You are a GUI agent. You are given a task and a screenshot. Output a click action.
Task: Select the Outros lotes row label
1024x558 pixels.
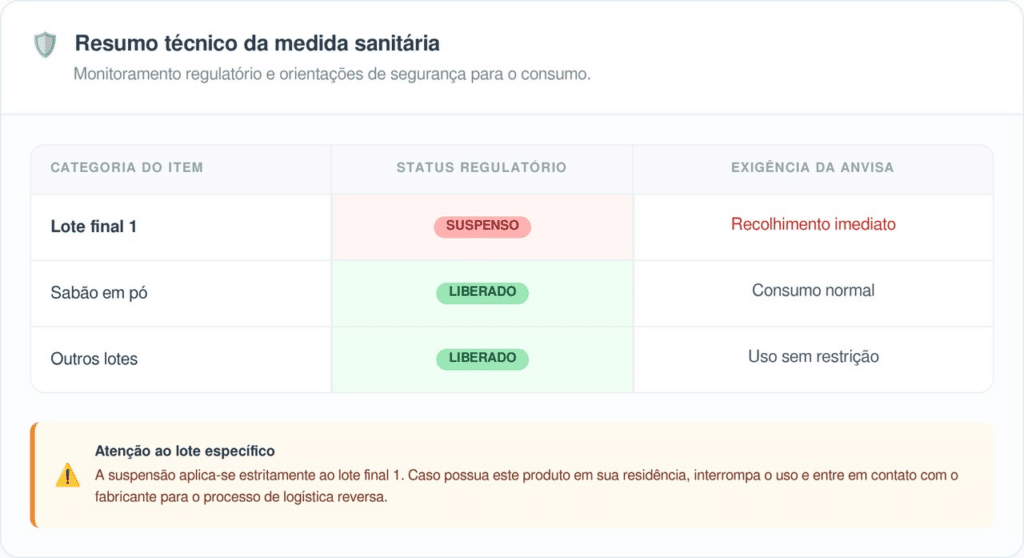tap(94, 359)
